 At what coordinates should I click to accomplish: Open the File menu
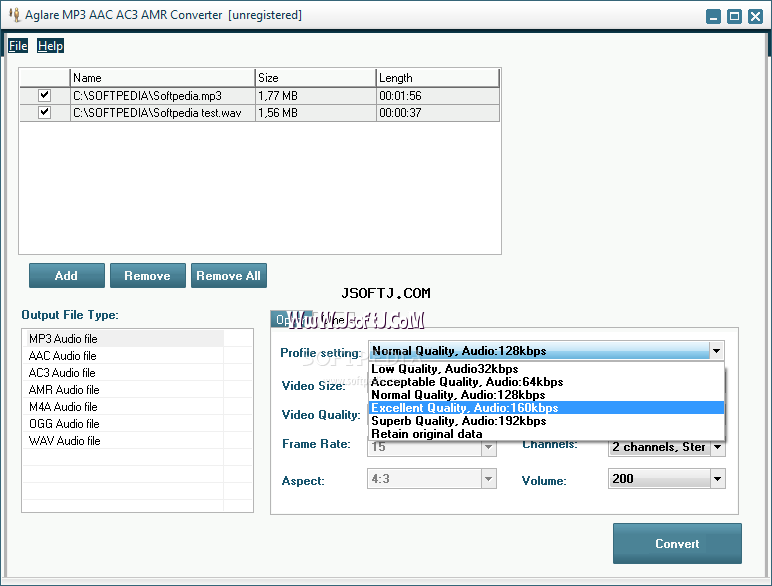pos(18,46)
